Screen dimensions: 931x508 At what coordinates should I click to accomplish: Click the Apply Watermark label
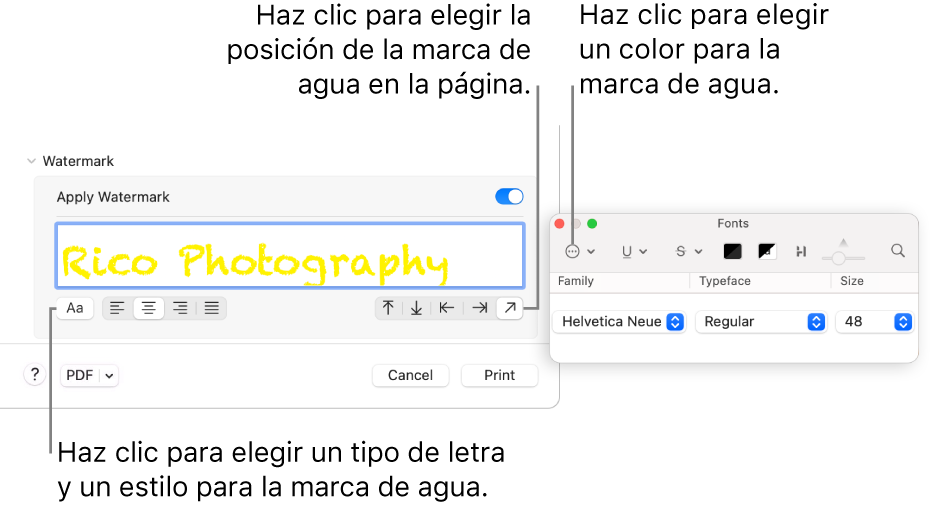113,197
